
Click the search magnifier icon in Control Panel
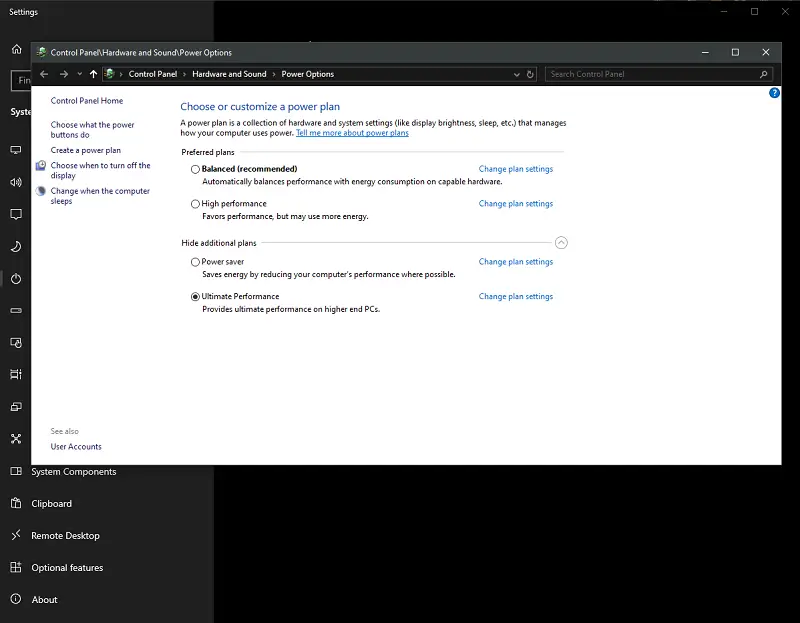764,74
